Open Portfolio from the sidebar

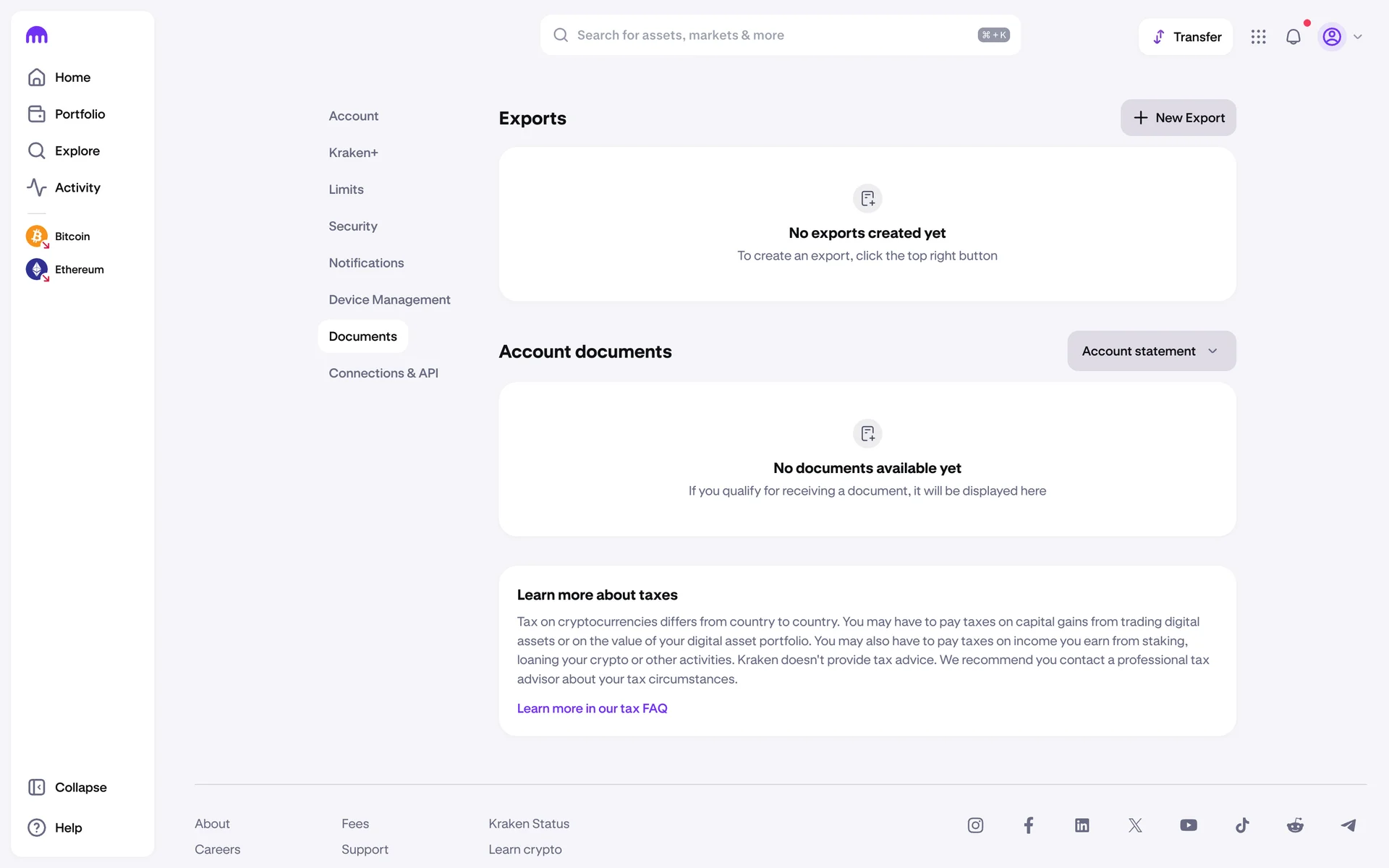(80, 114)
